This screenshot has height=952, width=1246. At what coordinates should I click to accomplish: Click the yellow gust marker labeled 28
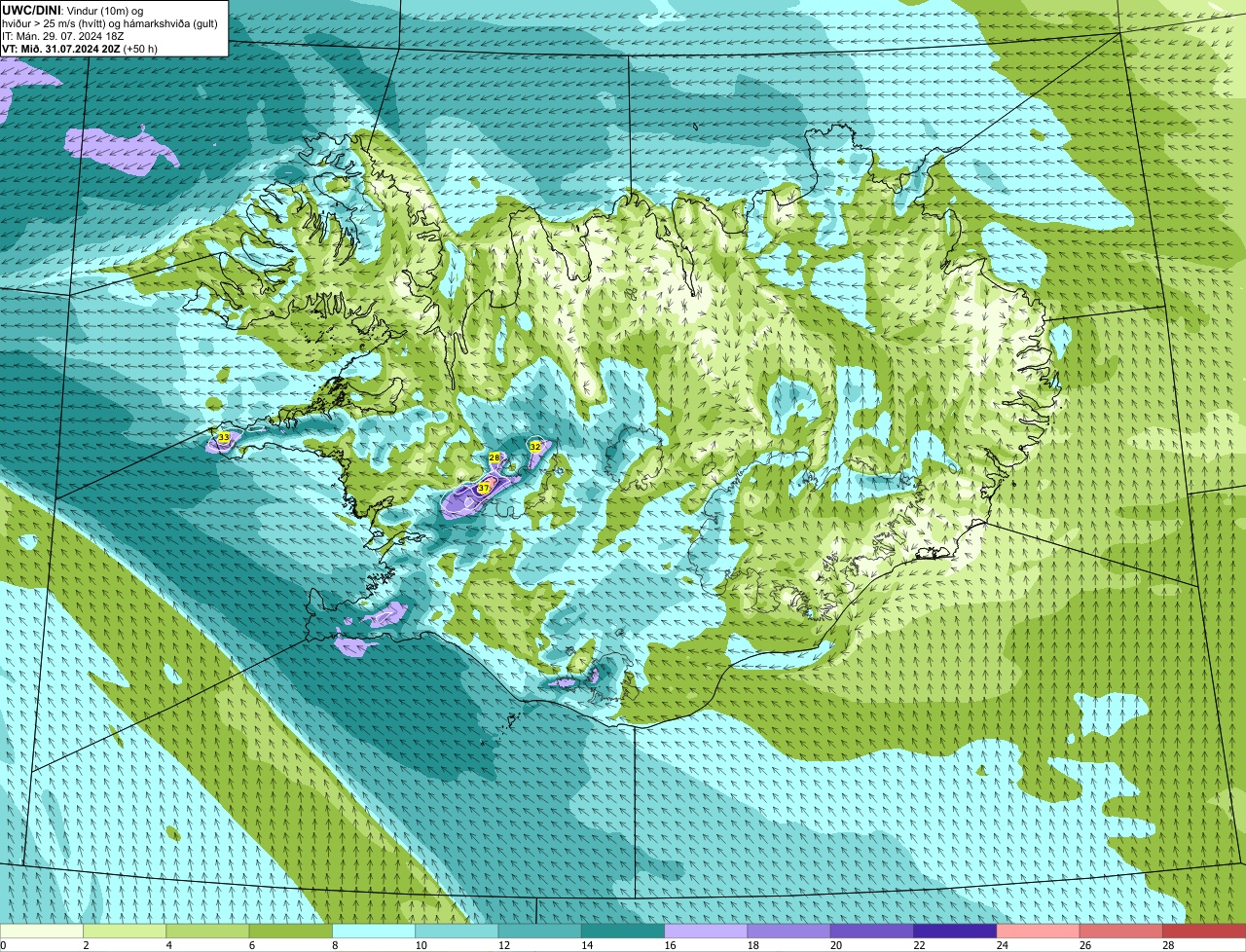click(x=495, y=458)
